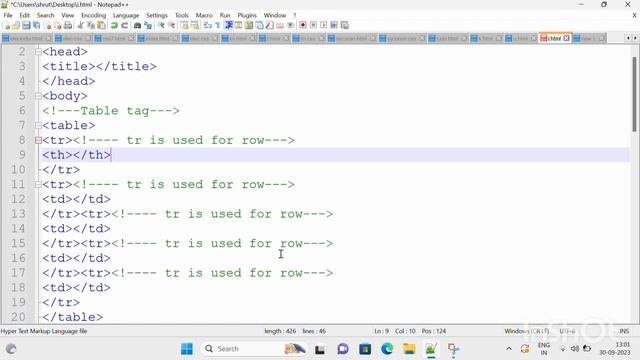Zoom in using the toolbar magnifier
Screen dimensions: 640x360
(161, 25)
